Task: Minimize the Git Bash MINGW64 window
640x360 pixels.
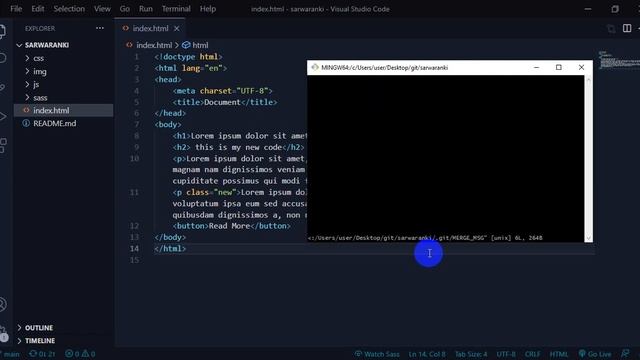Action: coord(536,67)
